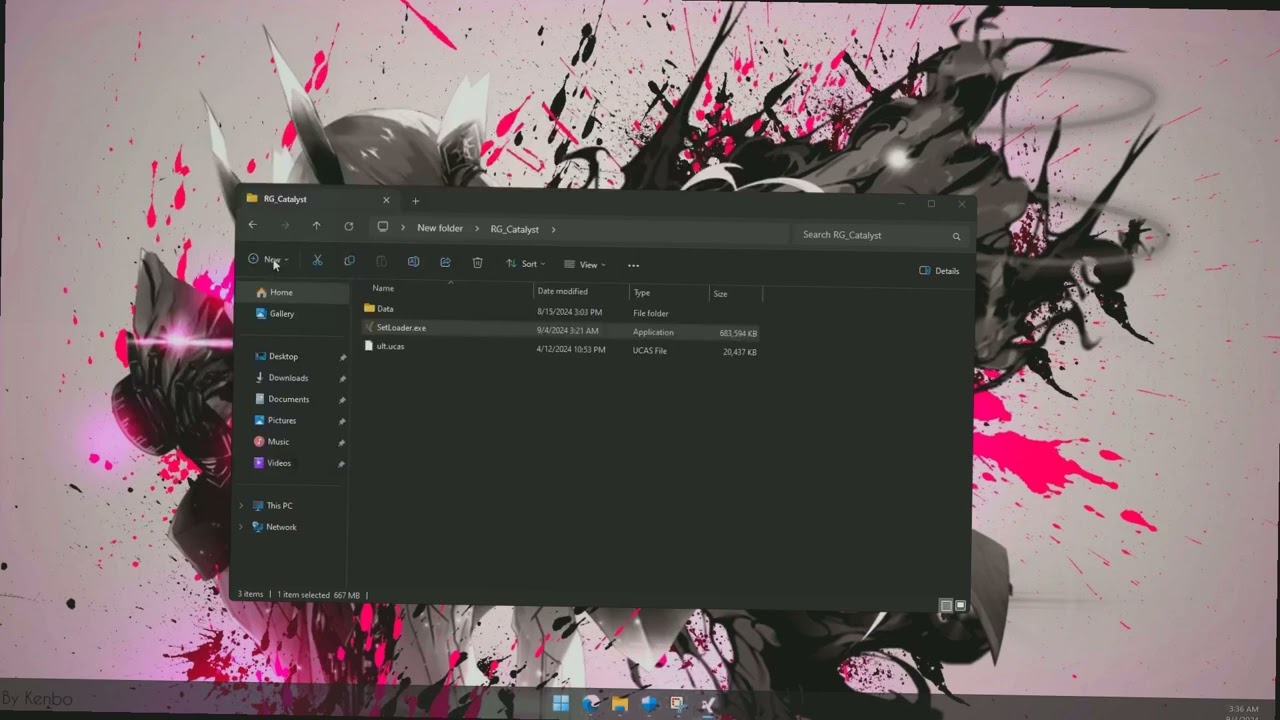This screenshot has height=720, width=1280.
Task: Click the taskbar clock
Action: 1244,713
